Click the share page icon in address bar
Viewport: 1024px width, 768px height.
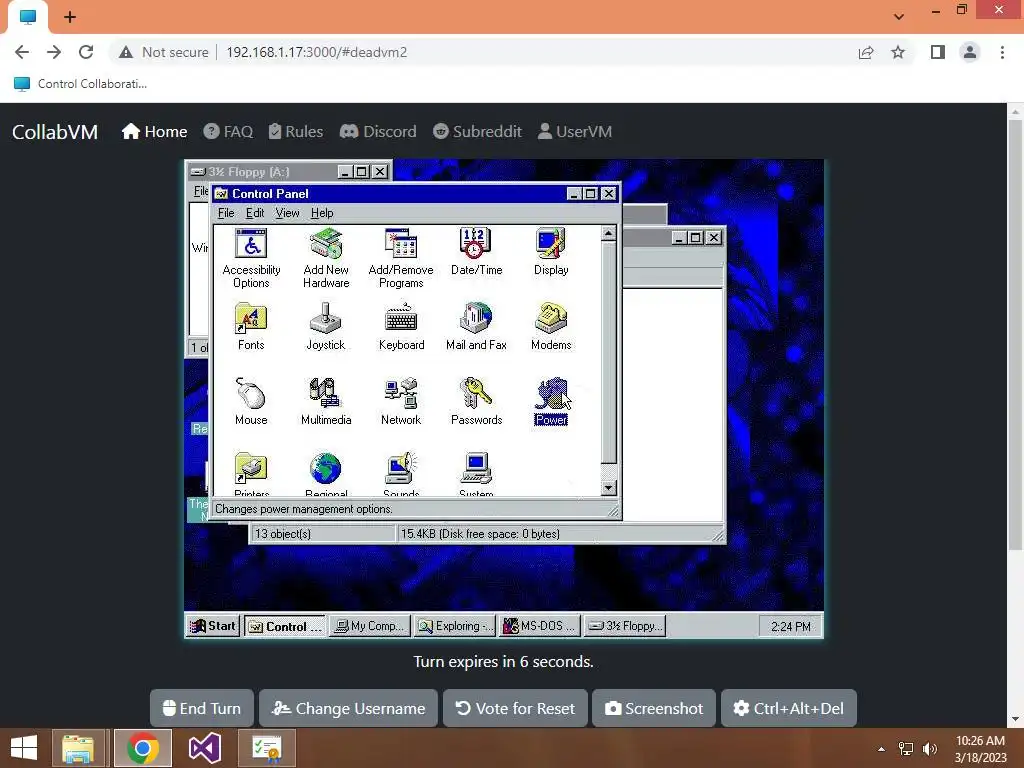866,52
